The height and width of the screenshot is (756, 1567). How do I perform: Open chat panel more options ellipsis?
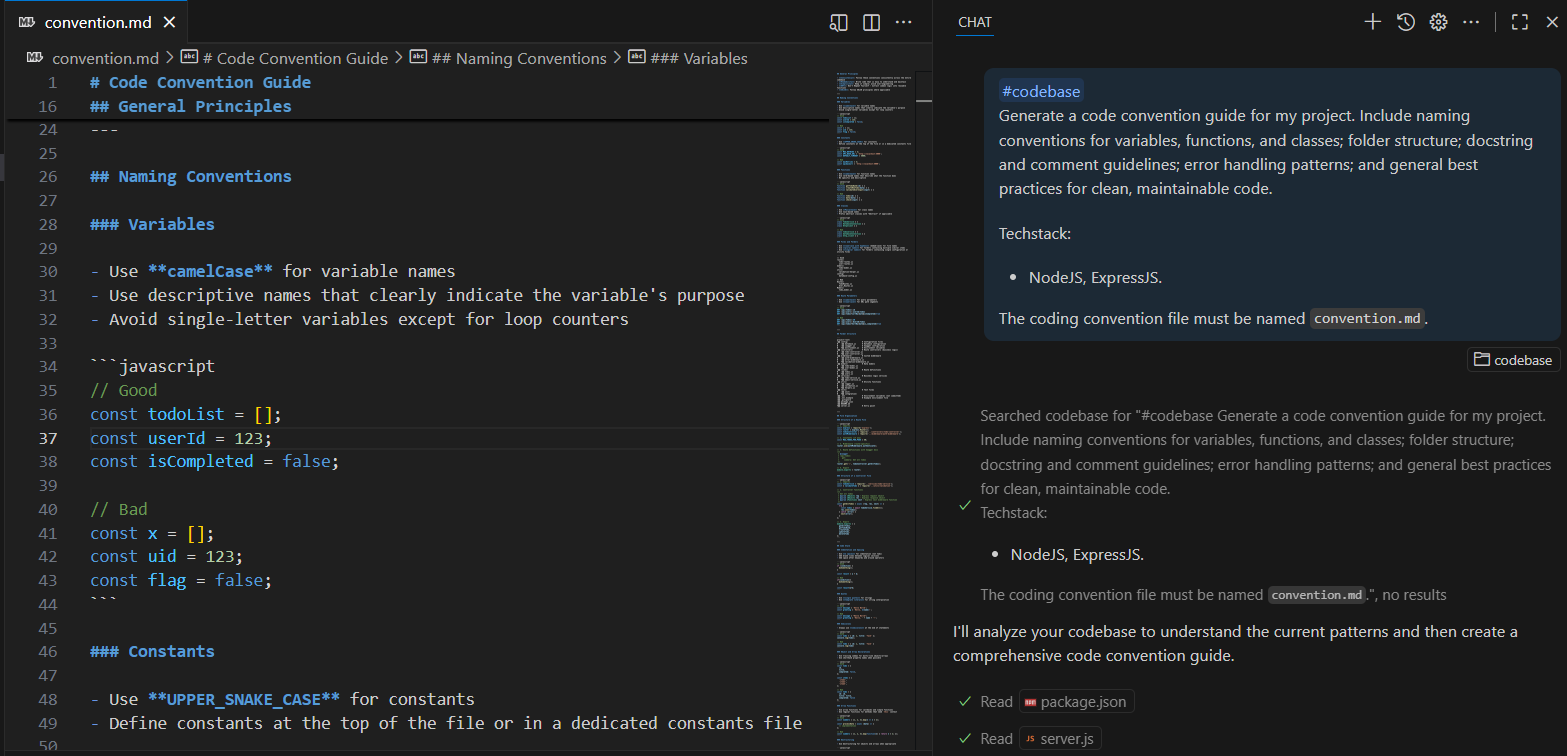click(x=1471, y=22)
